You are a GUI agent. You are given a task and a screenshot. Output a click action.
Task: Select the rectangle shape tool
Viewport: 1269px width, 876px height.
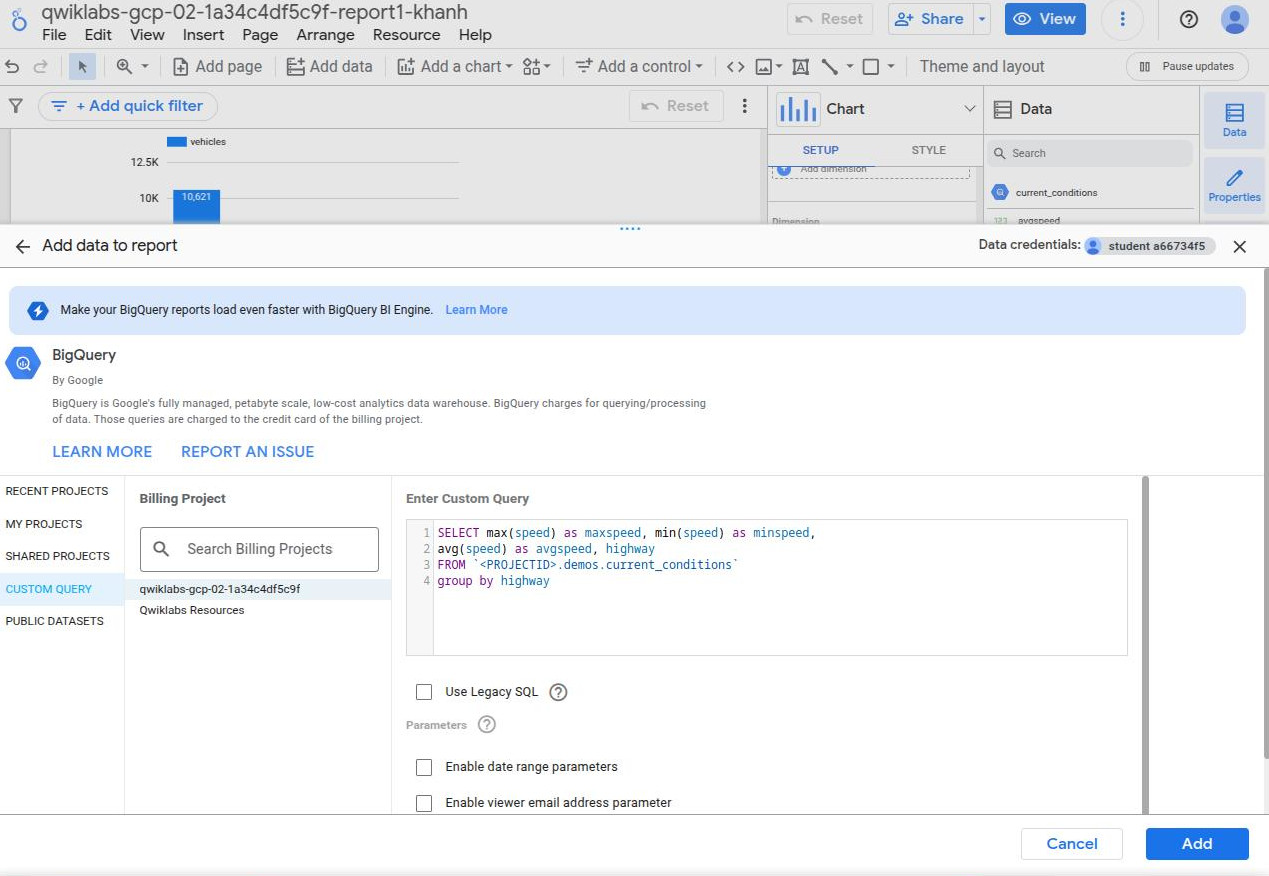point(870,67)
